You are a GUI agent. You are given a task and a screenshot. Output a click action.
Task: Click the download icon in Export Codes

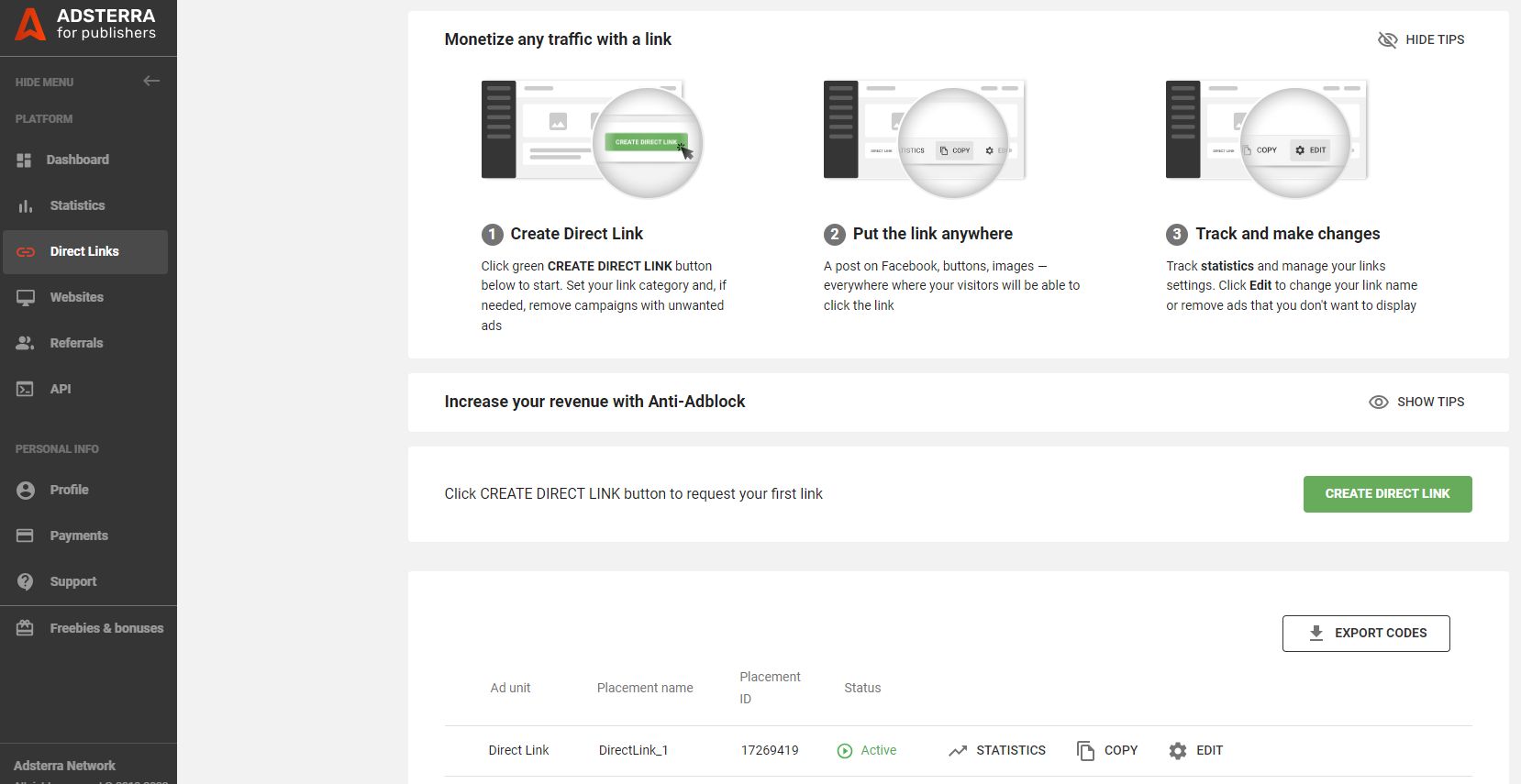click(1316, 633)
